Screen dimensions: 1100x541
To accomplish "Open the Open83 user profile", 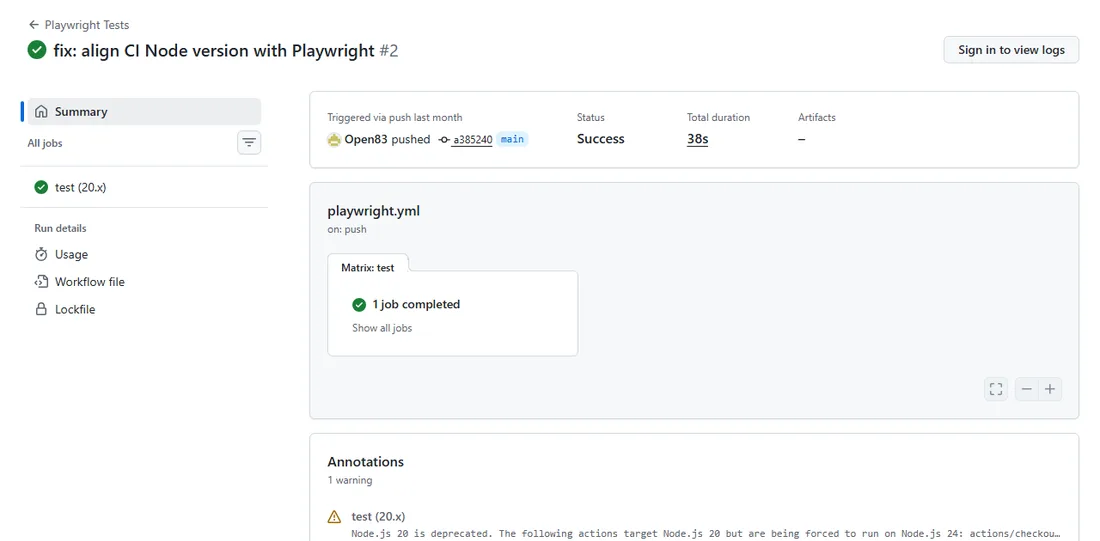I will [x=366, y=139].
